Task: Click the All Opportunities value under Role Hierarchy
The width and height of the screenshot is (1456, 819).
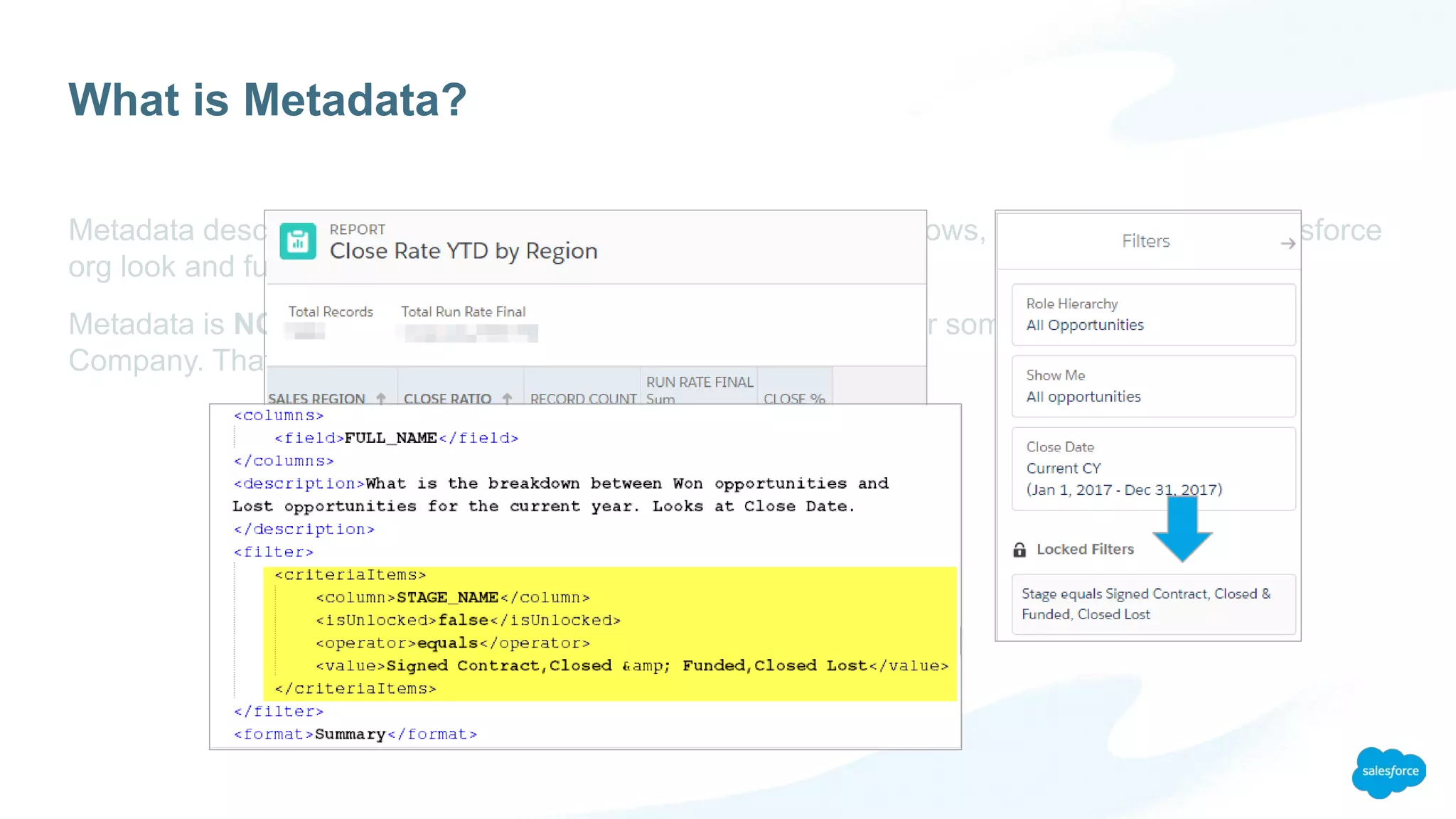Action: [1085, 325]
